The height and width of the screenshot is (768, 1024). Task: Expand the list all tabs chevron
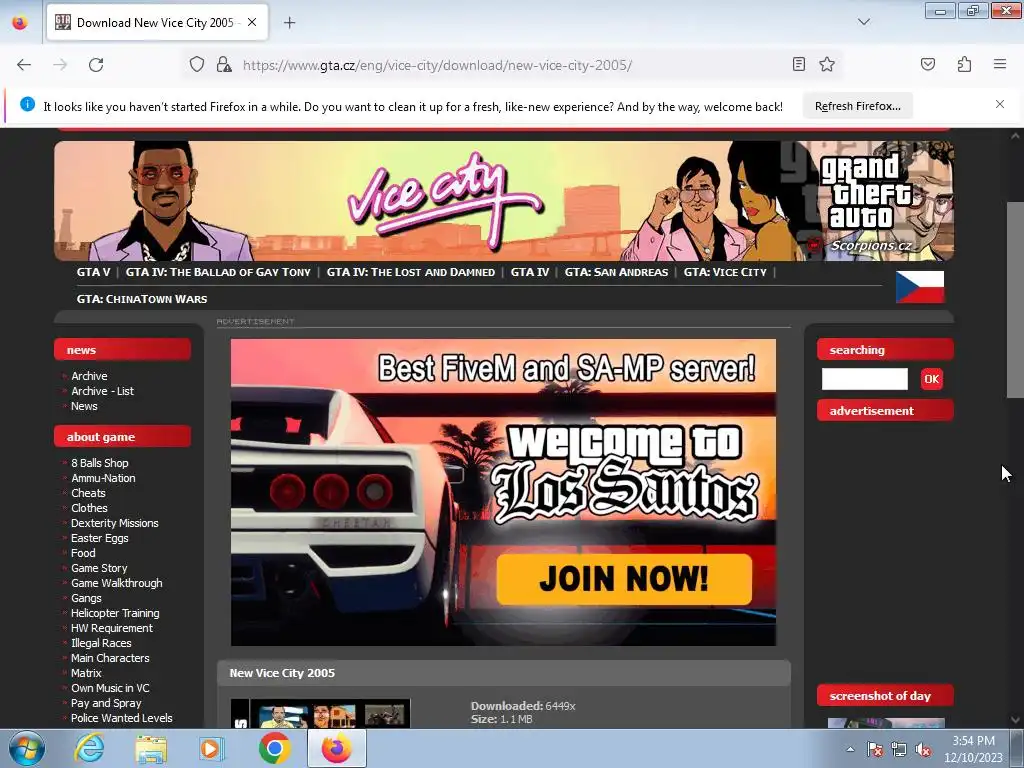pos(863,22)
